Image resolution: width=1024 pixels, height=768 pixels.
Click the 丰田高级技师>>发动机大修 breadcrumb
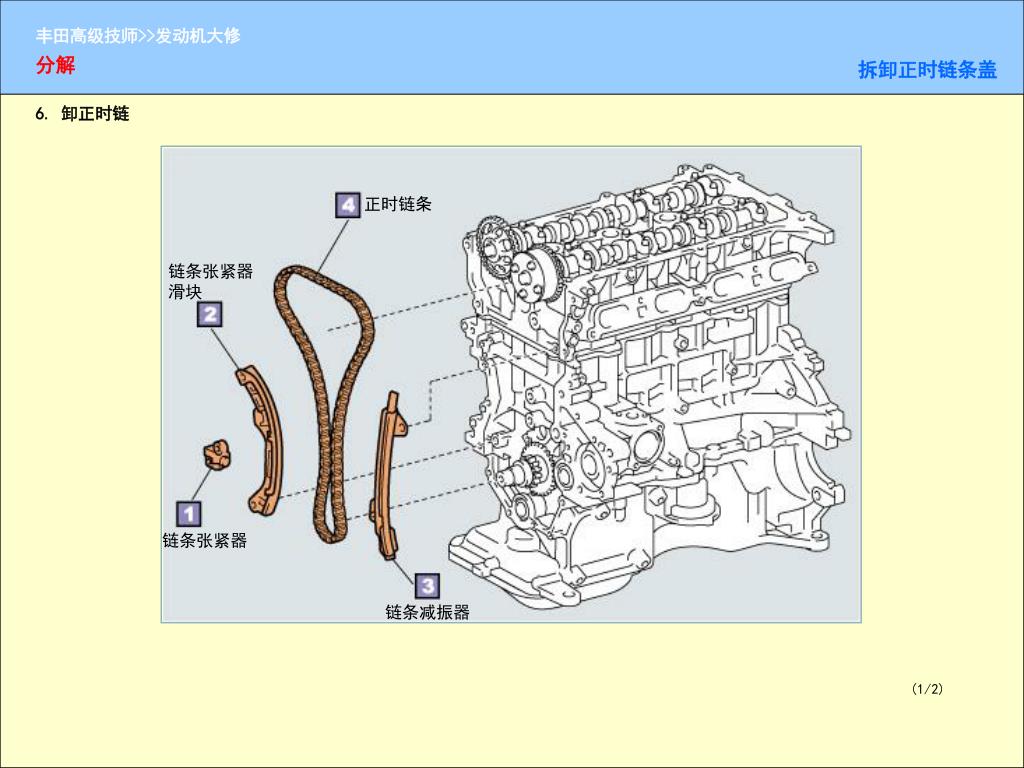pos(138,35)
